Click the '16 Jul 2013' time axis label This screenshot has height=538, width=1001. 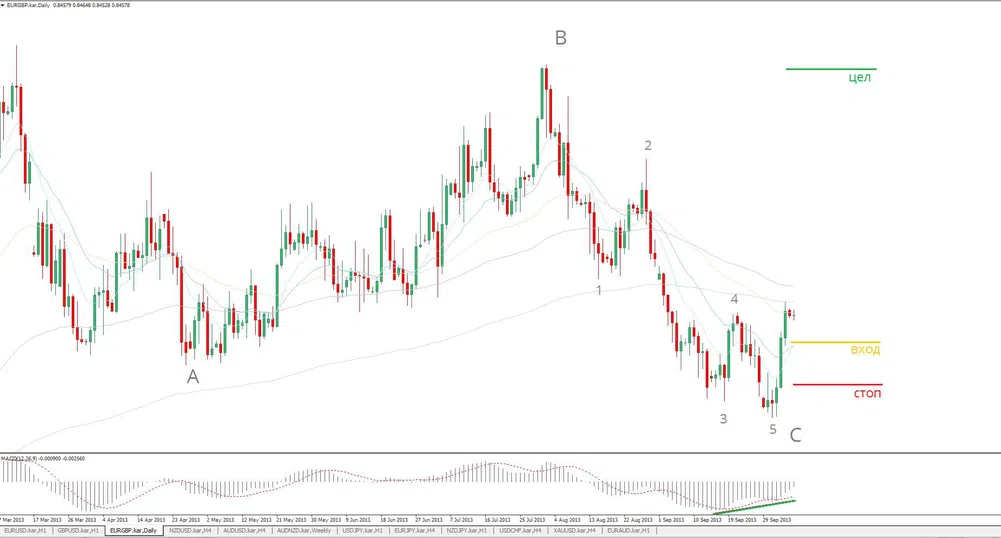497,520
